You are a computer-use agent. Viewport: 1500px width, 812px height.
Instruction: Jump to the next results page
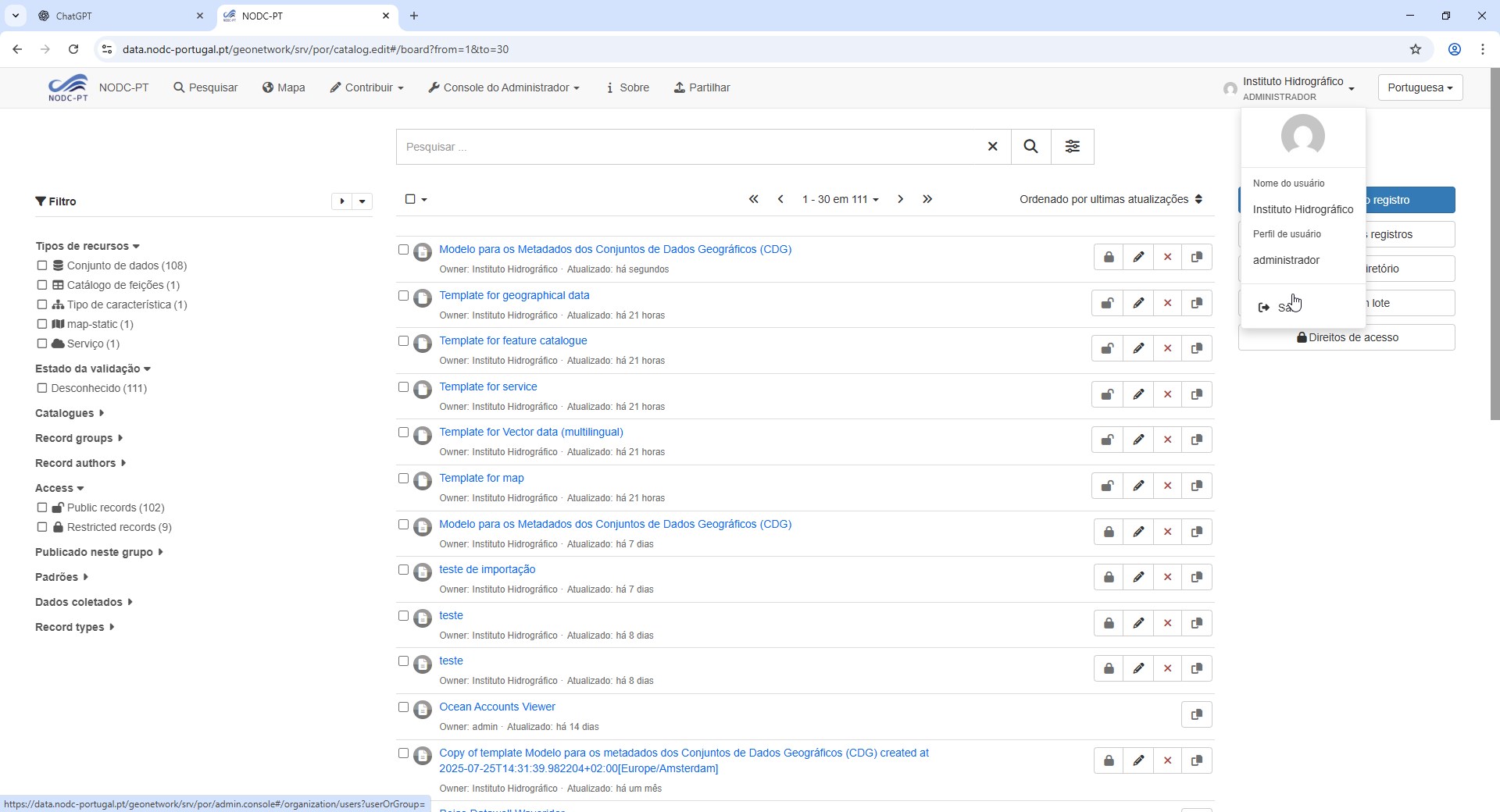[x=900, y=199]
